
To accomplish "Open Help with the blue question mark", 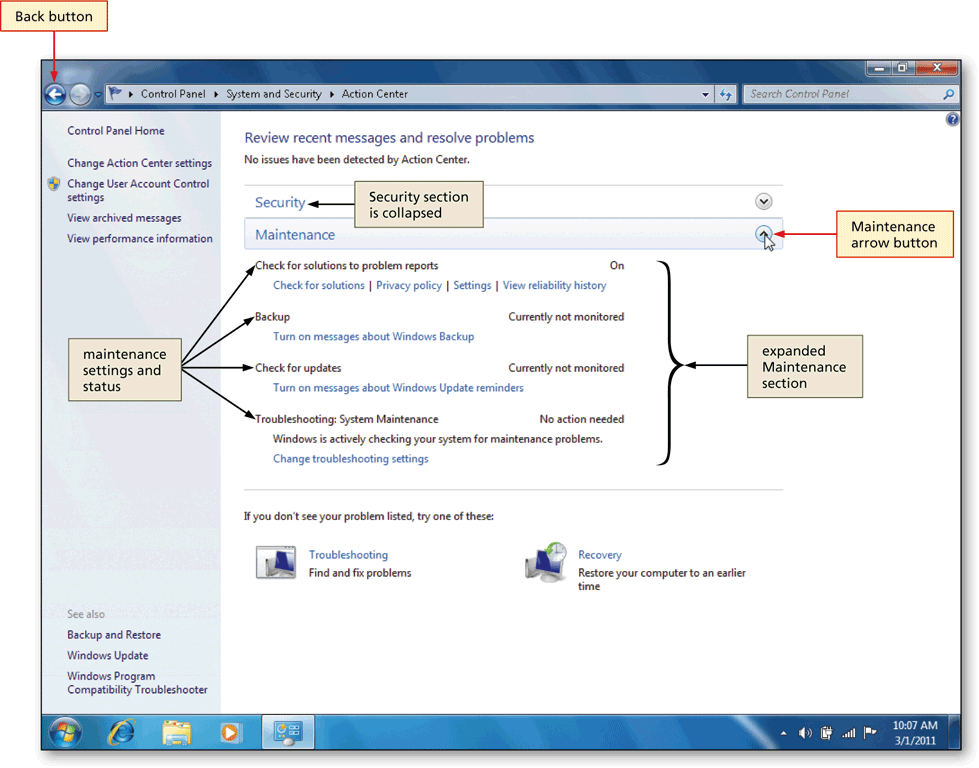I will (952, 119).
